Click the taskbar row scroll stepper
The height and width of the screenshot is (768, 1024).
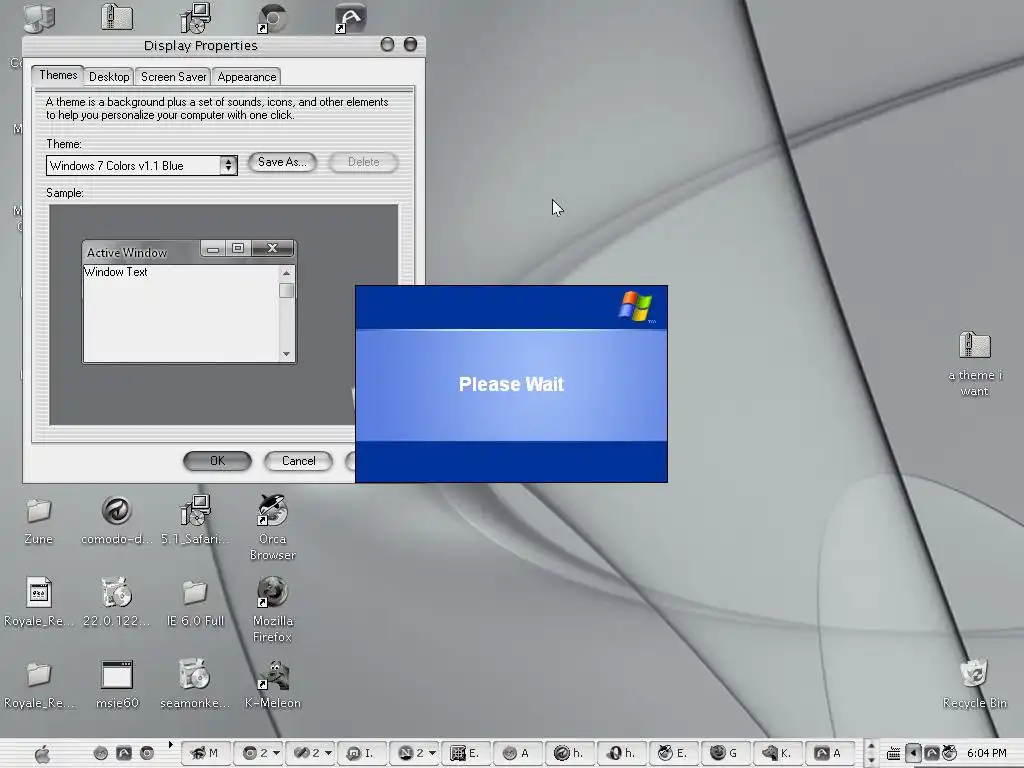871,754
